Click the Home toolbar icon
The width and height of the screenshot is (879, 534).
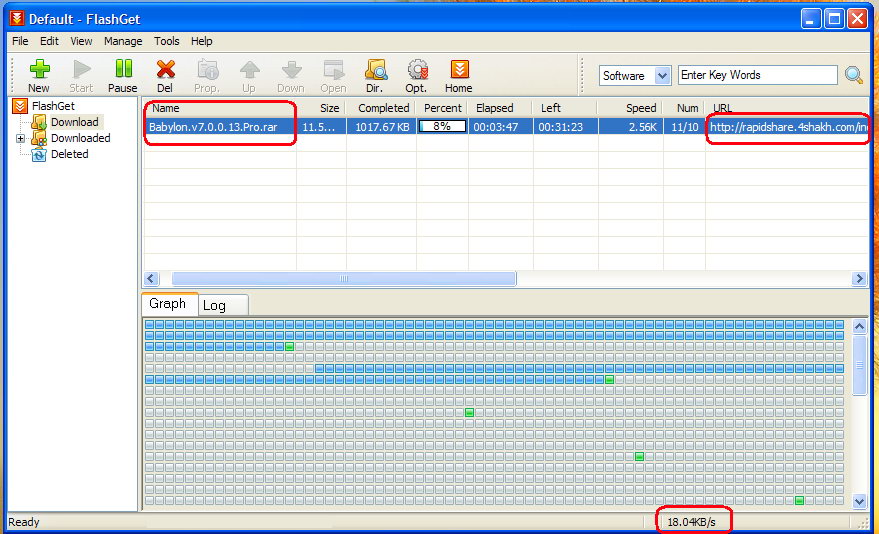(x=459, y=69)
